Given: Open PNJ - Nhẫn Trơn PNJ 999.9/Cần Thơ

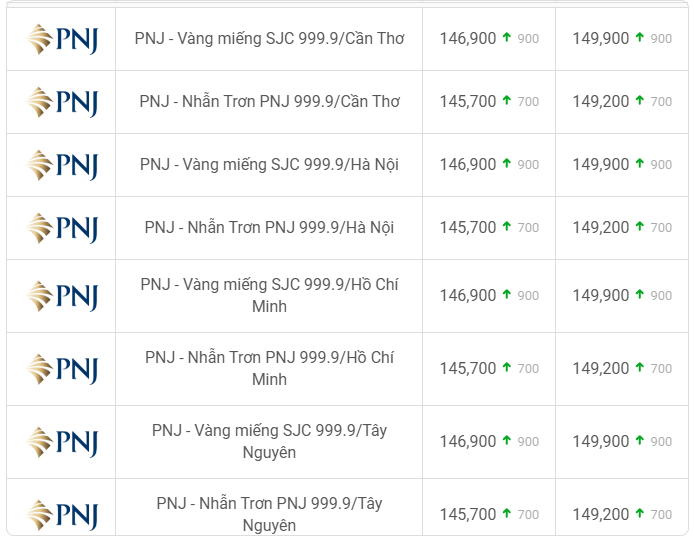Looking at the screenshot, I should pyautogui.click(x=269, y=102).
